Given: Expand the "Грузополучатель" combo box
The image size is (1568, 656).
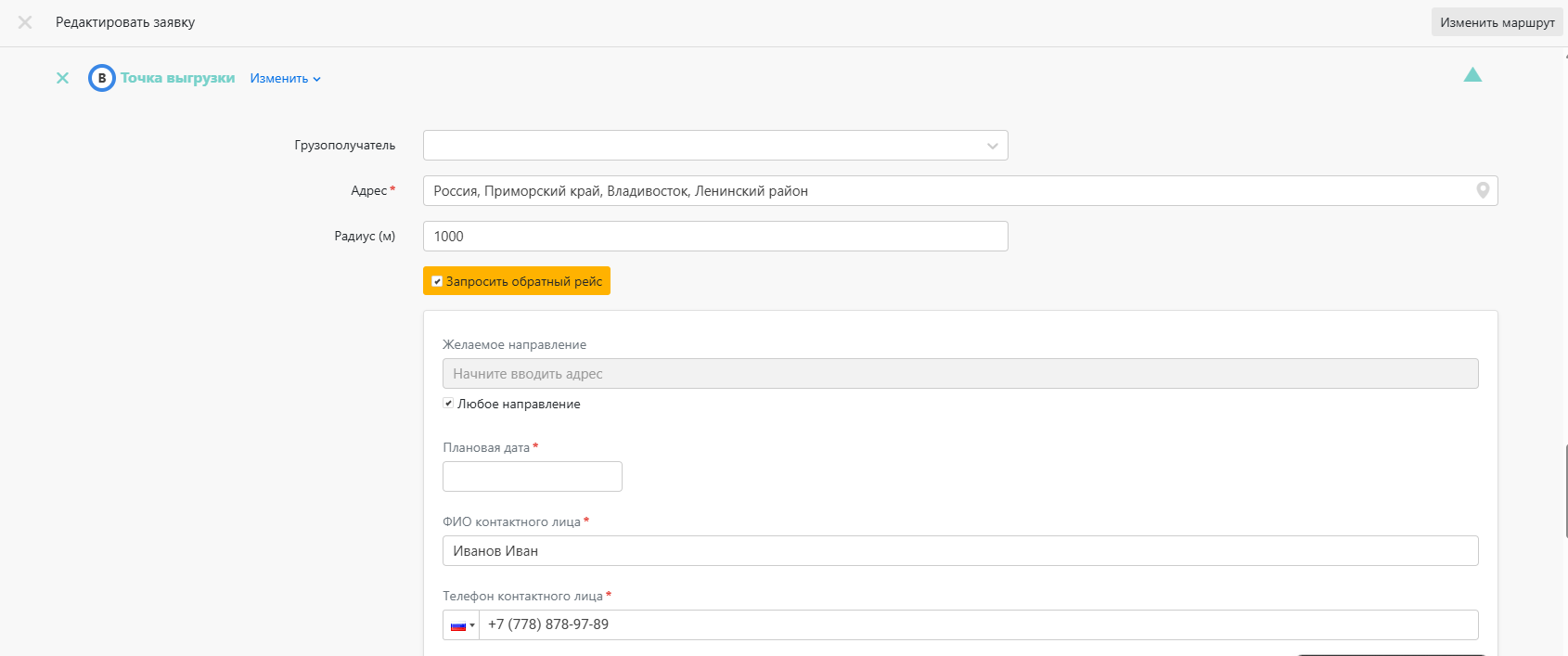Looking at the screenshot, I should point(714,146).
